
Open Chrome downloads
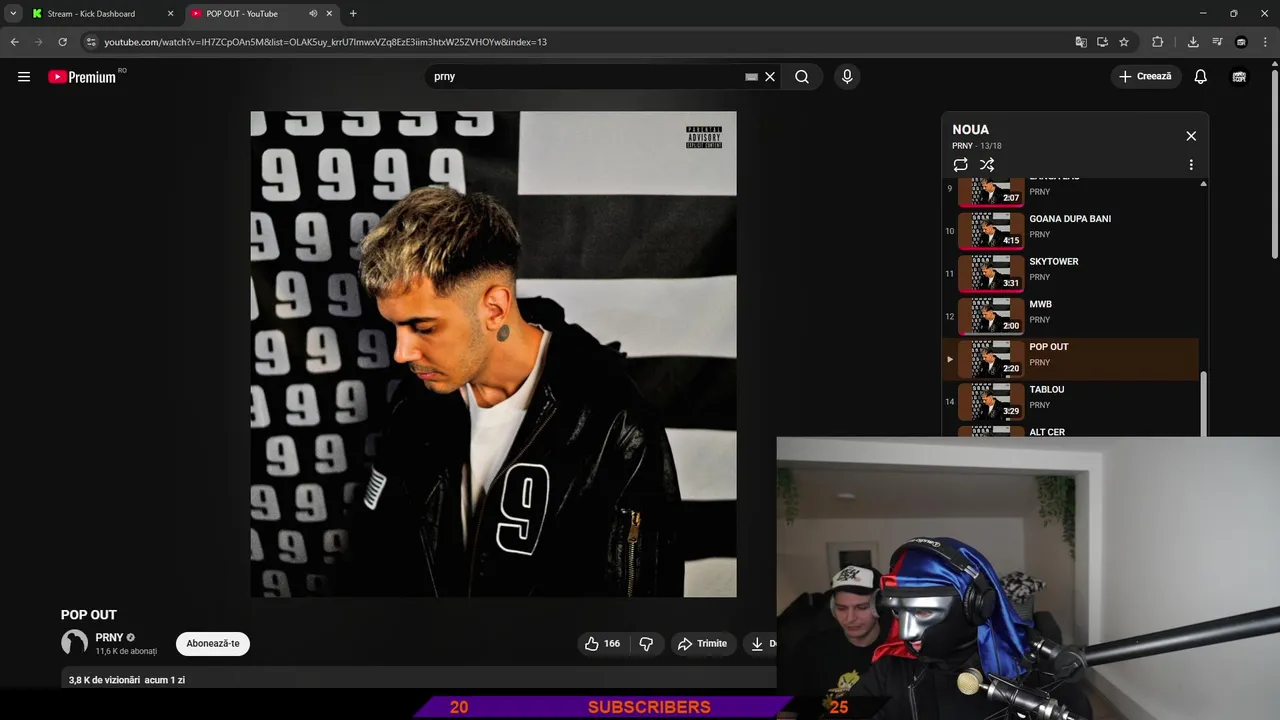pyautogui.click(x=1193, y=42)
